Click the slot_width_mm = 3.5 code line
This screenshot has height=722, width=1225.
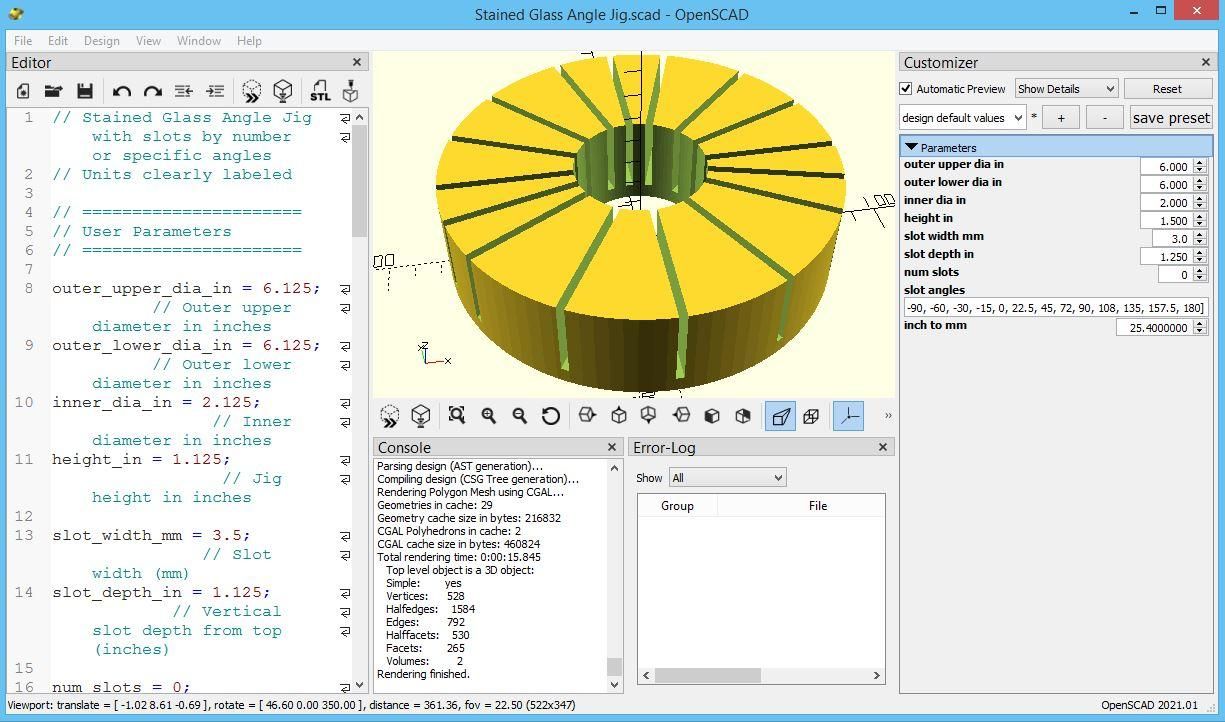151,536
